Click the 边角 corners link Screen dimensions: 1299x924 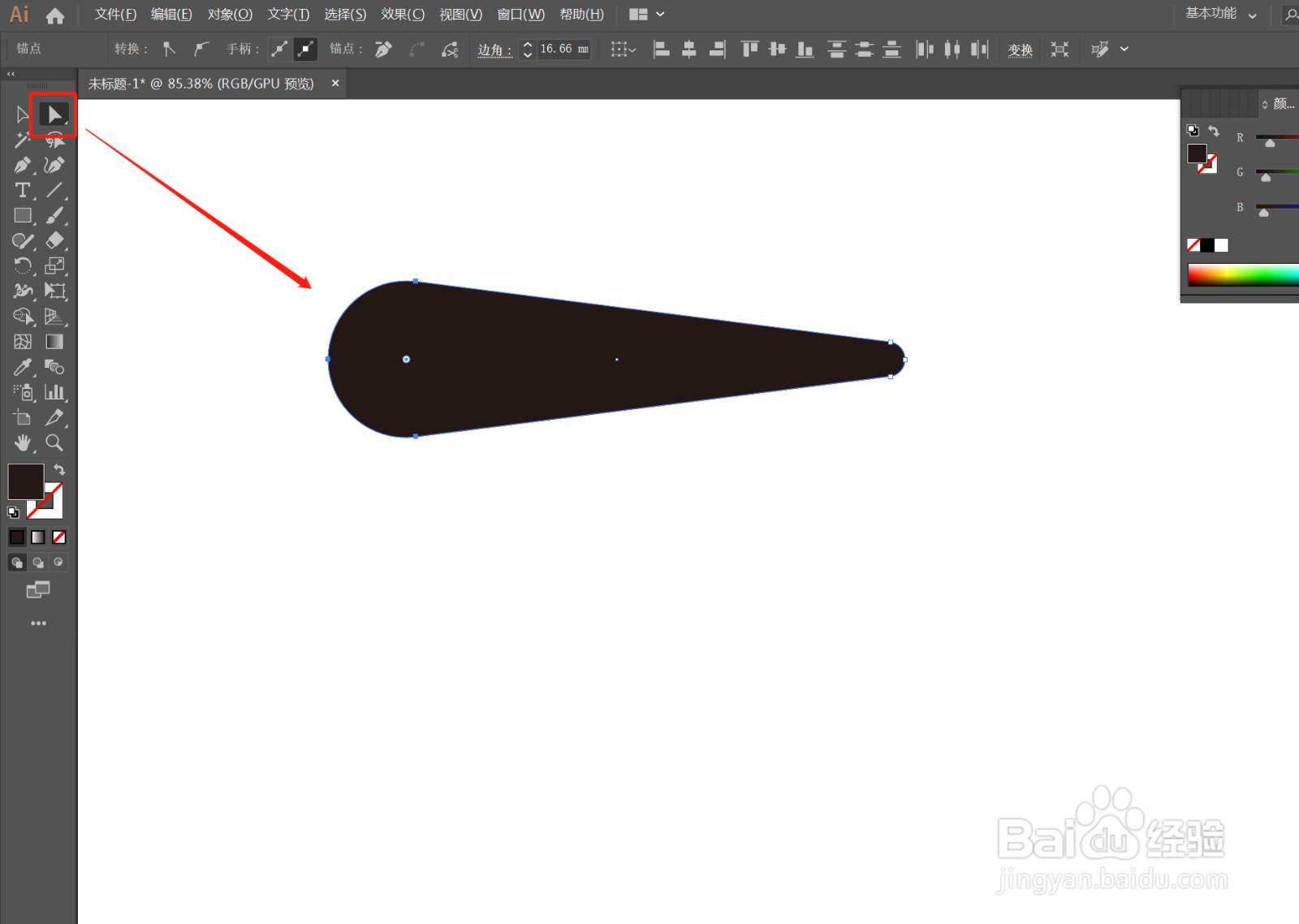pyautogui.click(x=494, y=50)
